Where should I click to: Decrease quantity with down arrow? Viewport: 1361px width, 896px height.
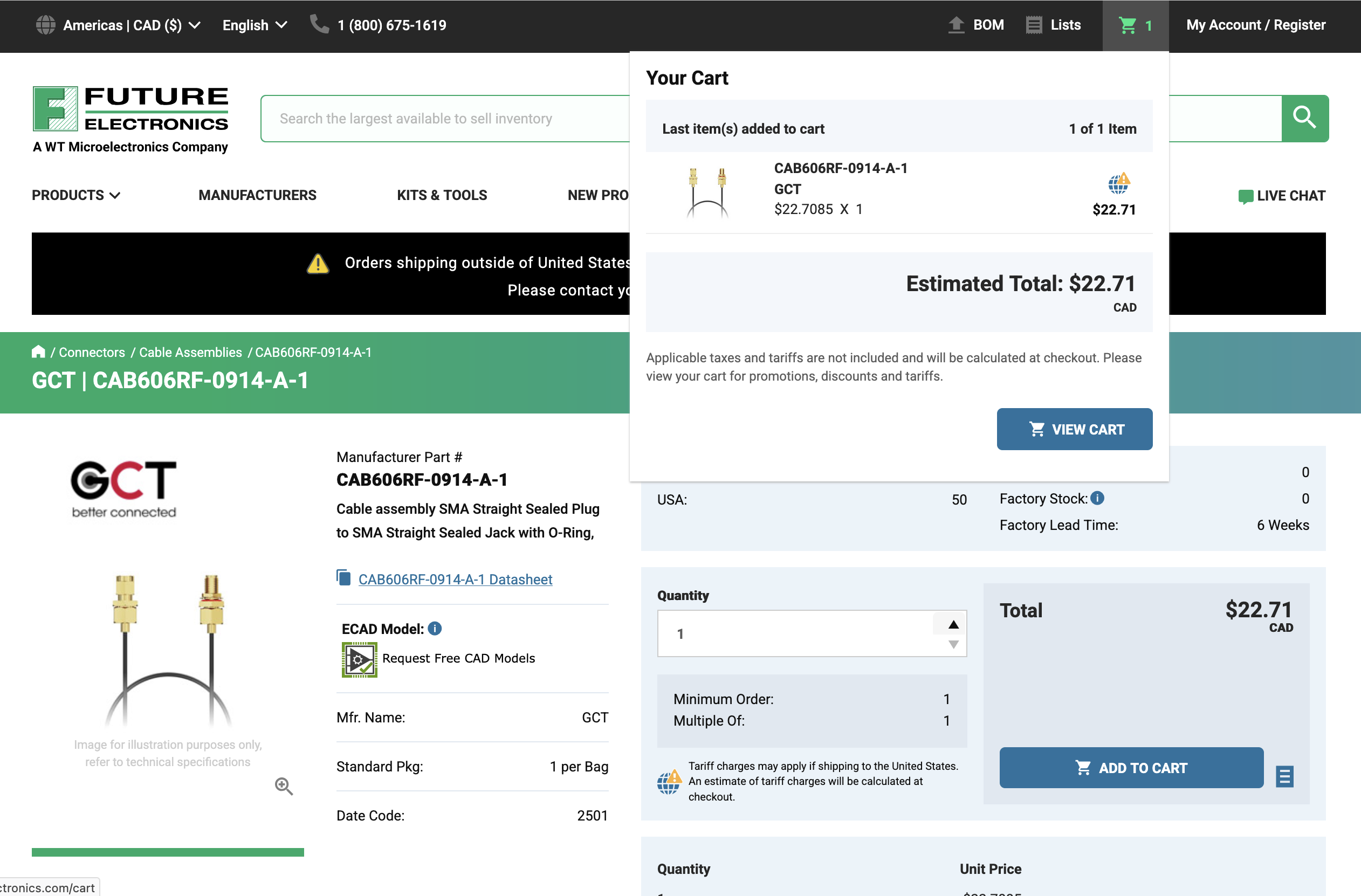(x=953, y=644)
